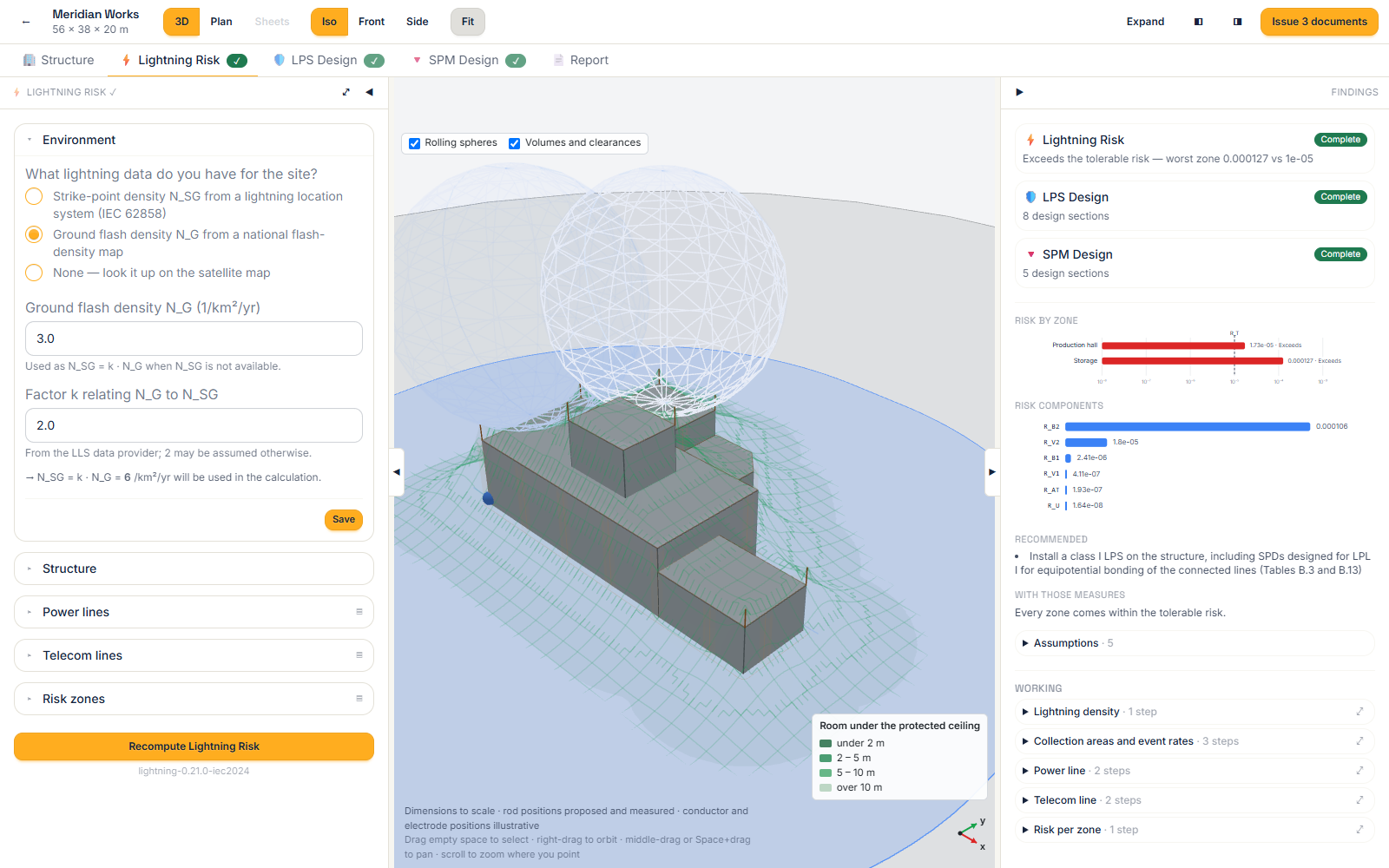Viewport: 1389px width, 868px height.
Task: Open Power line working in full view
Action: point(1359,771)
